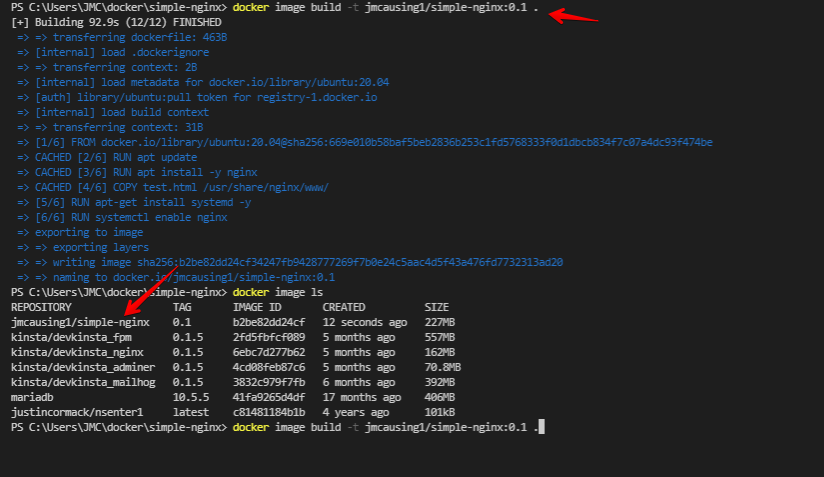This screenshot has width=824, height=477.
Task: Click the '406MB' size value
Action: (440, 397)
